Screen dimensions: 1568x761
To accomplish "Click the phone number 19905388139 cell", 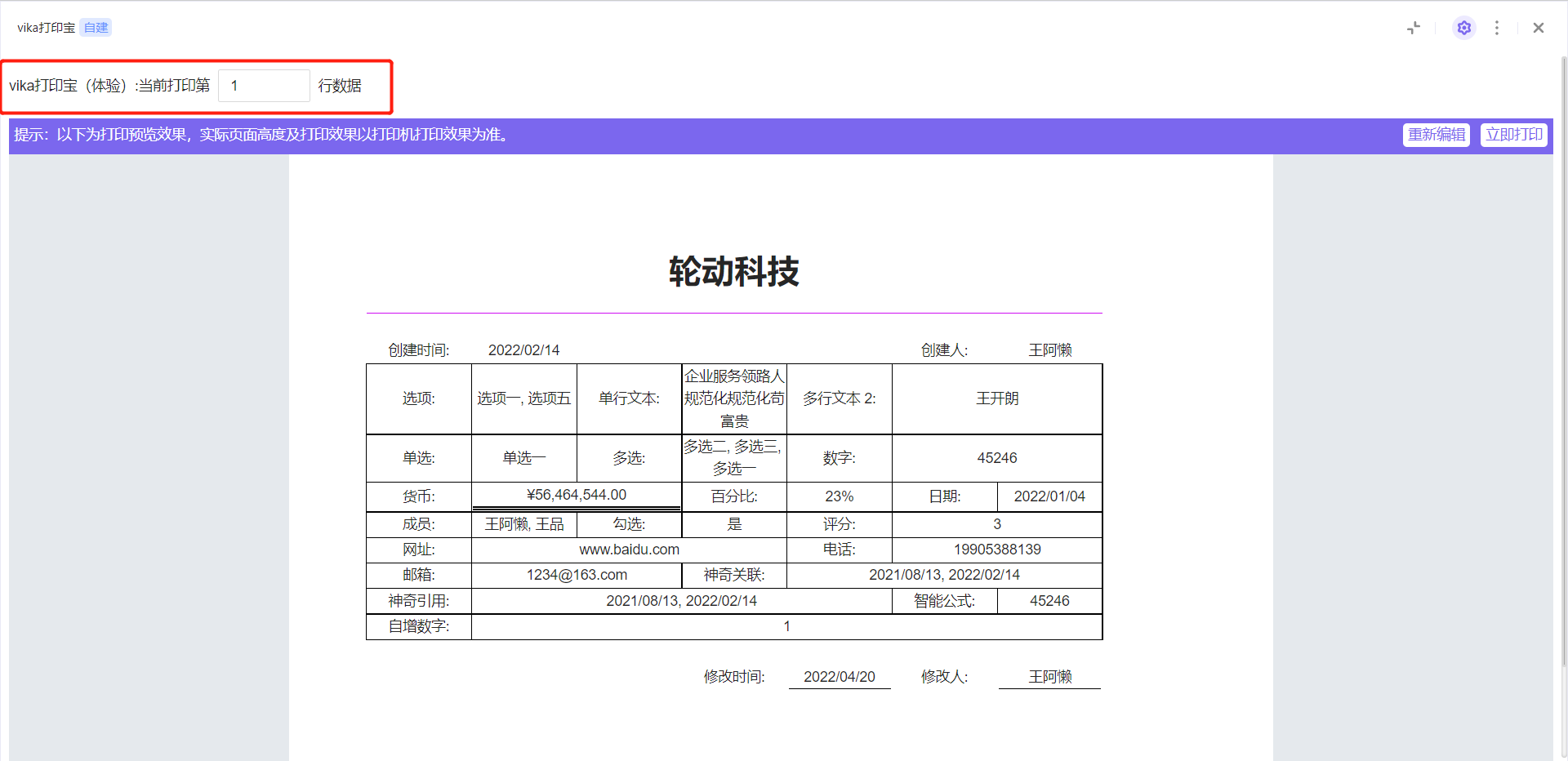I will click(x=996, y=550).
